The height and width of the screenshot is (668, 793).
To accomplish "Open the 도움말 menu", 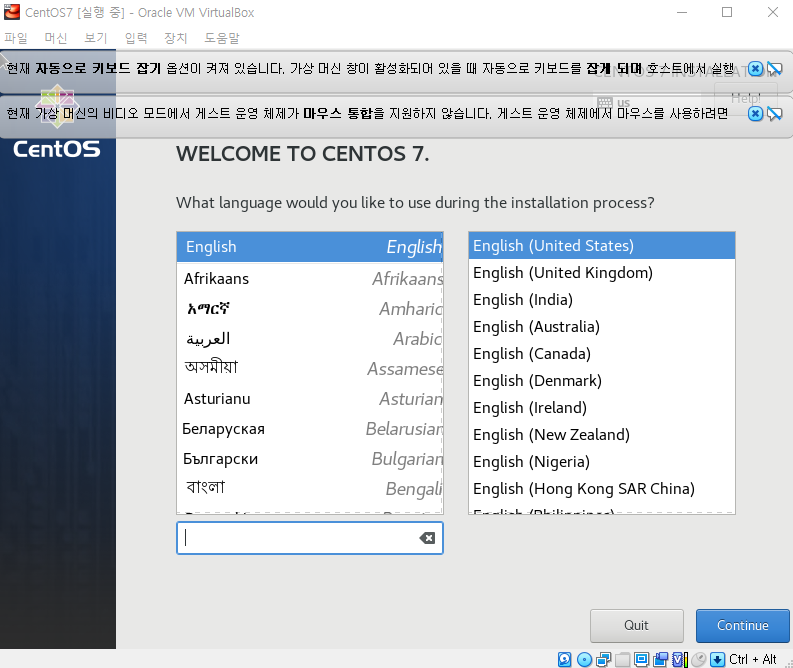I will (x=222, y=38).
